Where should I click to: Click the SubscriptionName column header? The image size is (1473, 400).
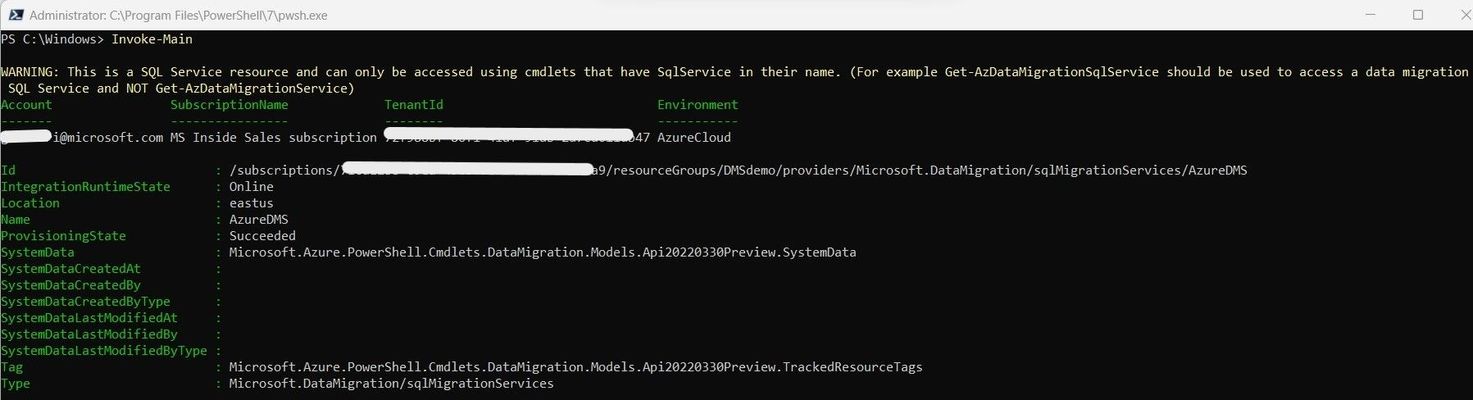pos(229,104)
